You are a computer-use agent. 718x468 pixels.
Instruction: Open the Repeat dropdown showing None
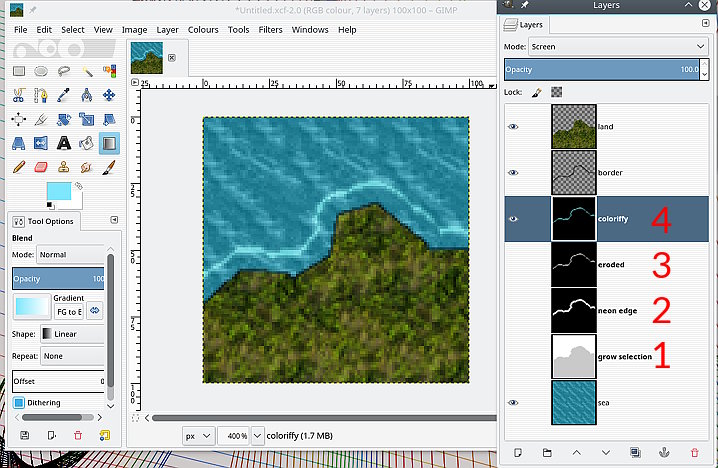[x=73, y=356]
